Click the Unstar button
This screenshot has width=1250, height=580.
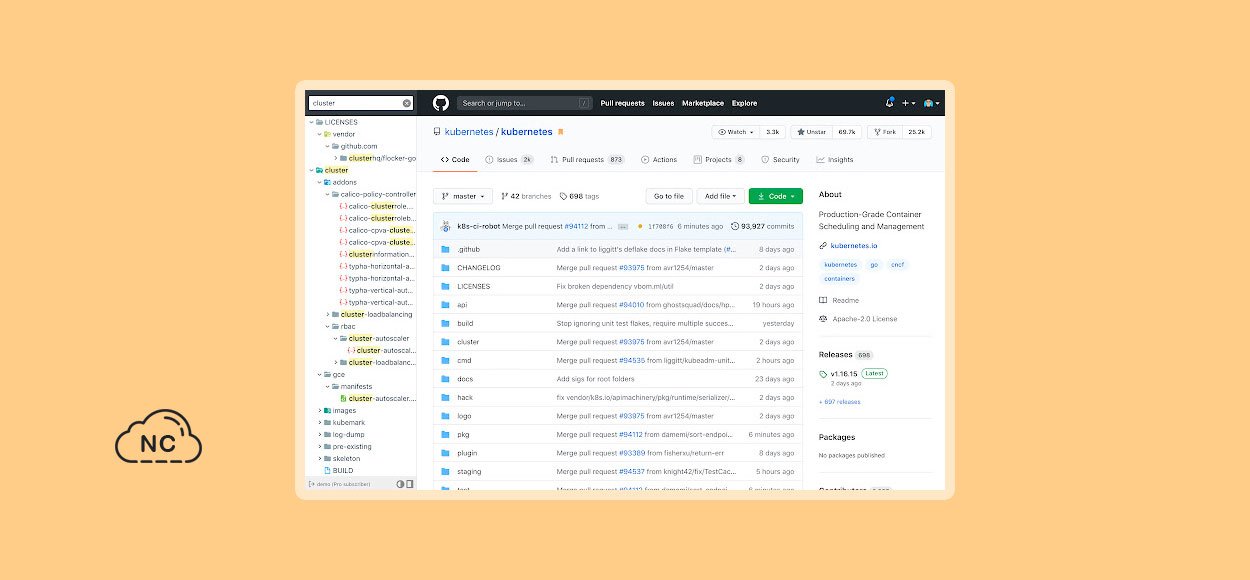pos(811,132)
